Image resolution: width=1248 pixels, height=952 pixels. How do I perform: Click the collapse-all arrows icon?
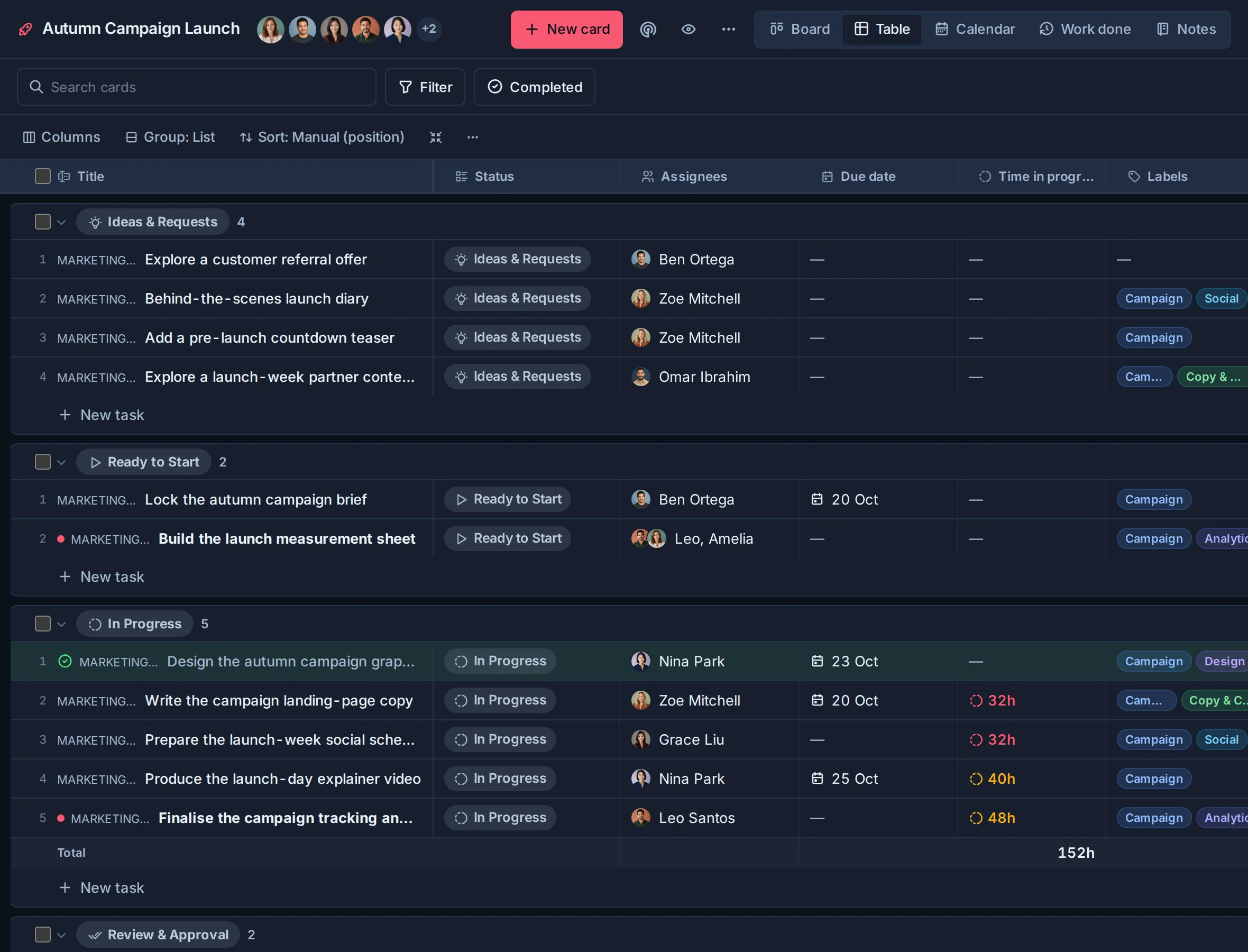tap(436, 137)
